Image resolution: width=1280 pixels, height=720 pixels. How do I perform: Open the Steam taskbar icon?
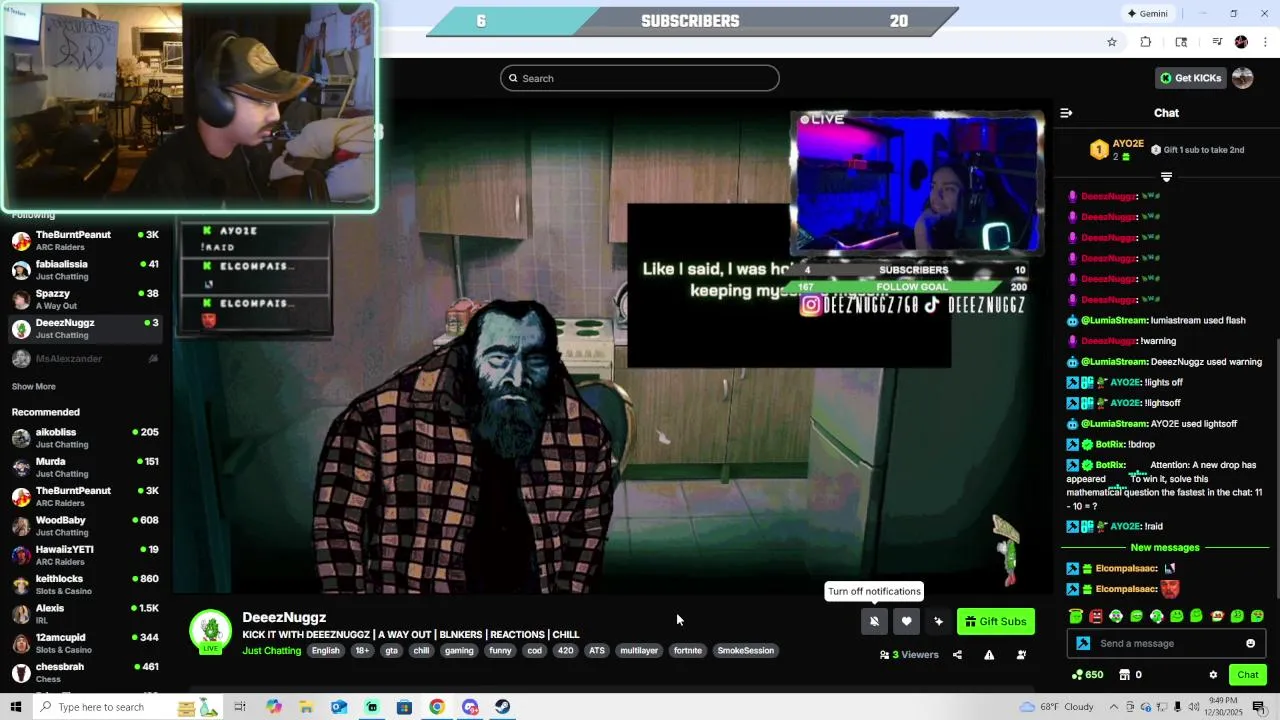[503, 707]
